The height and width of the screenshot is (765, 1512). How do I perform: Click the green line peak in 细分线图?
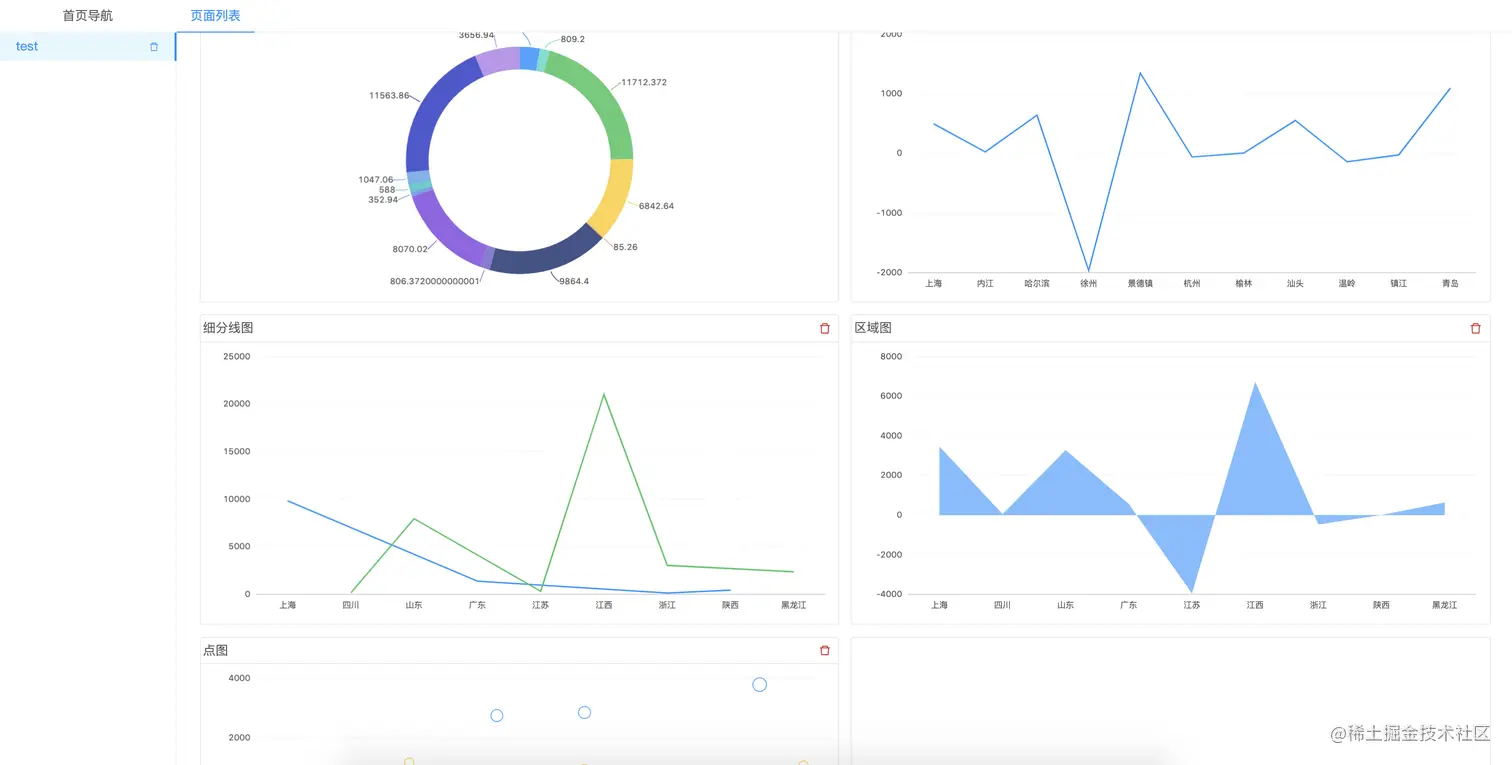pyautogui.click(x=604, y=394)
